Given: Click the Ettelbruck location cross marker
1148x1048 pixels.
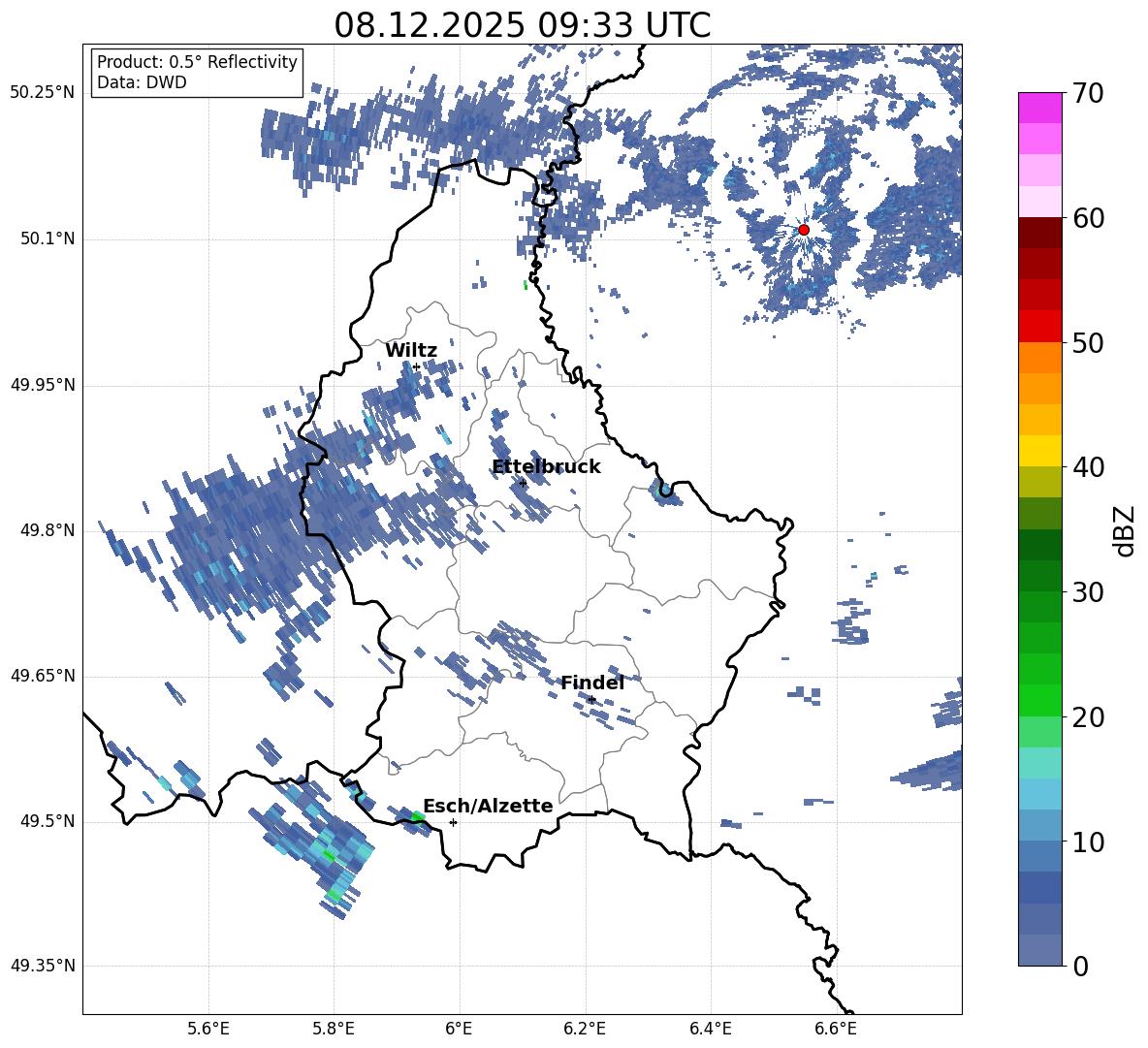Looking at the screenshot, I should (523, 484).
